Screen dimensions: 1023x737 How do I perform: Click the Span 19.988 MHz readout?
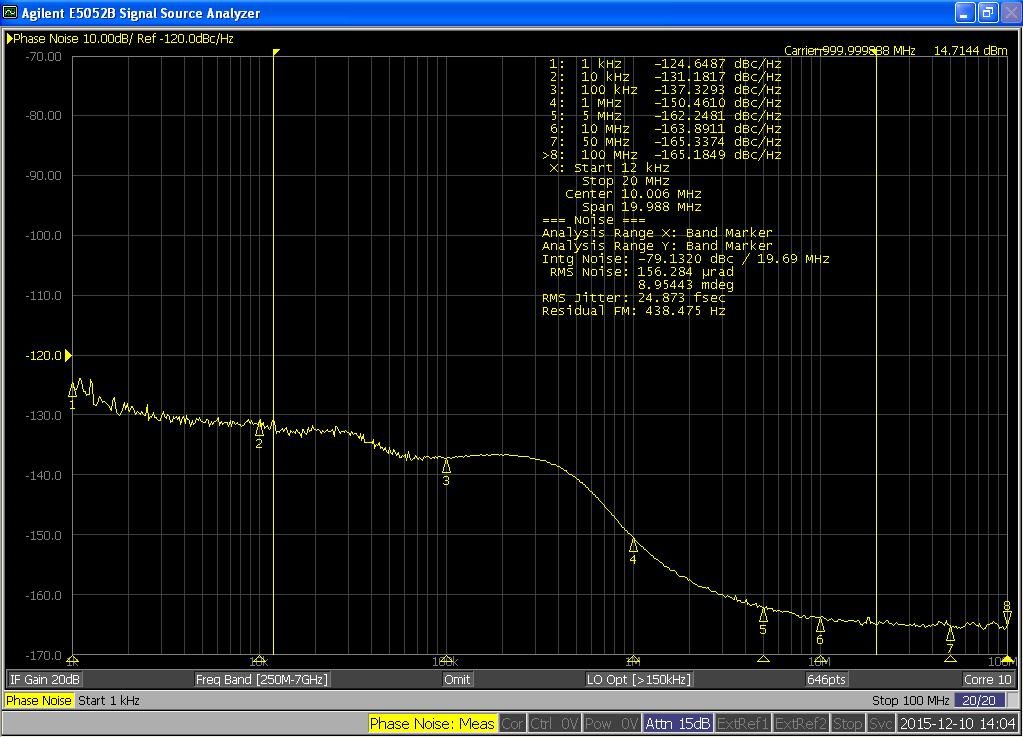point(641,207)
